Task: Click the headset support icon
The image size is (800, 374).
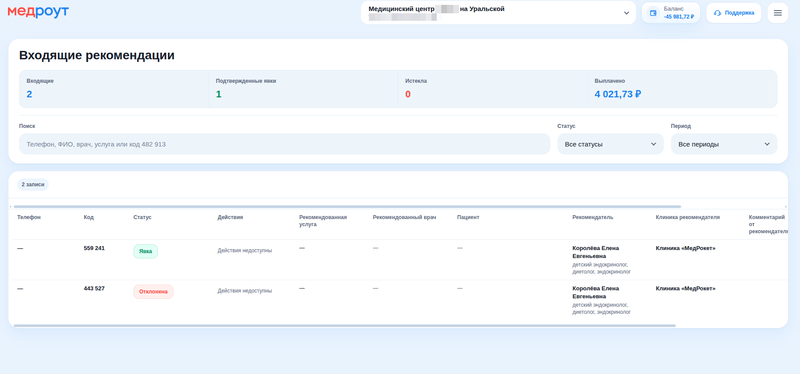Action: pyautogui.click(x=717, y=13)
